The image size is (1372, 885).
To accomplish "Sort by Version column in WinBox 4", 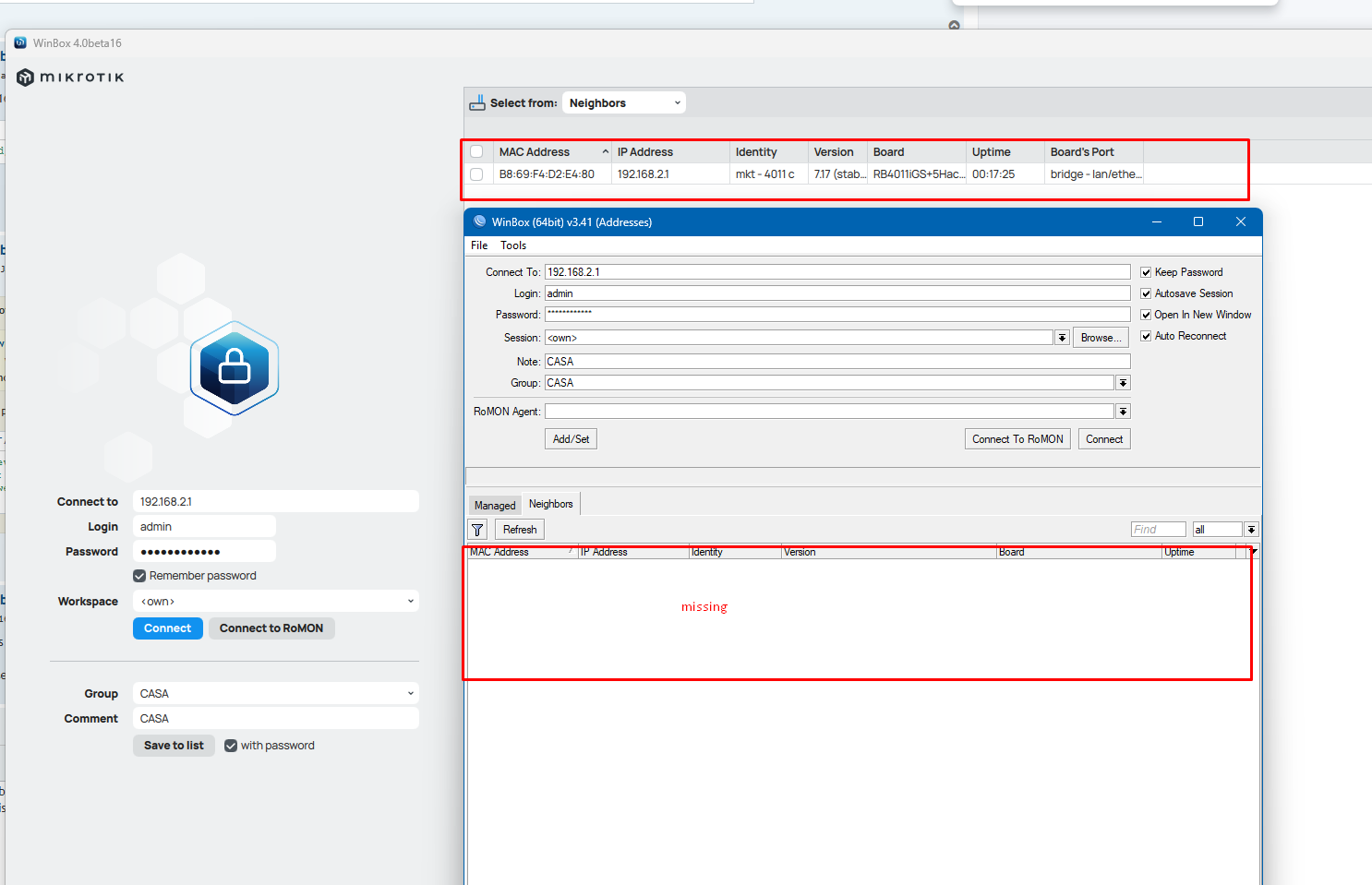I will pyautogui.click(x=837, y=151).
